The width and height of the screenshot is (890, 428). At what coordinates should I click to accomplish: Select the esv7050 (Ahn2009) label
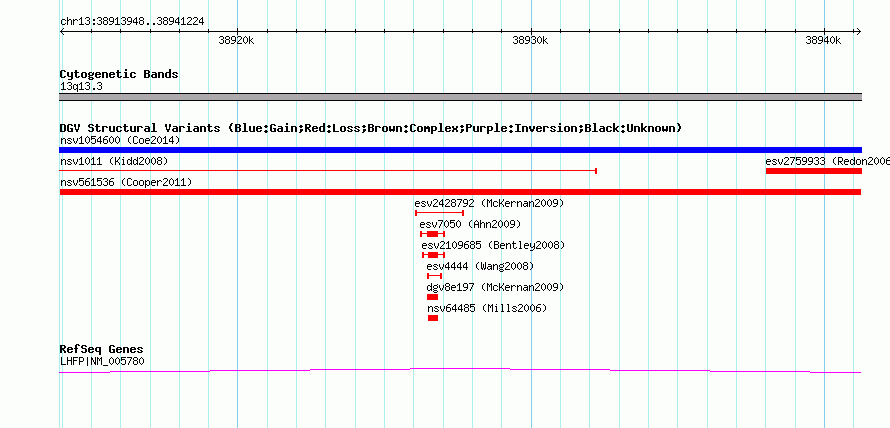click(470, 224)
